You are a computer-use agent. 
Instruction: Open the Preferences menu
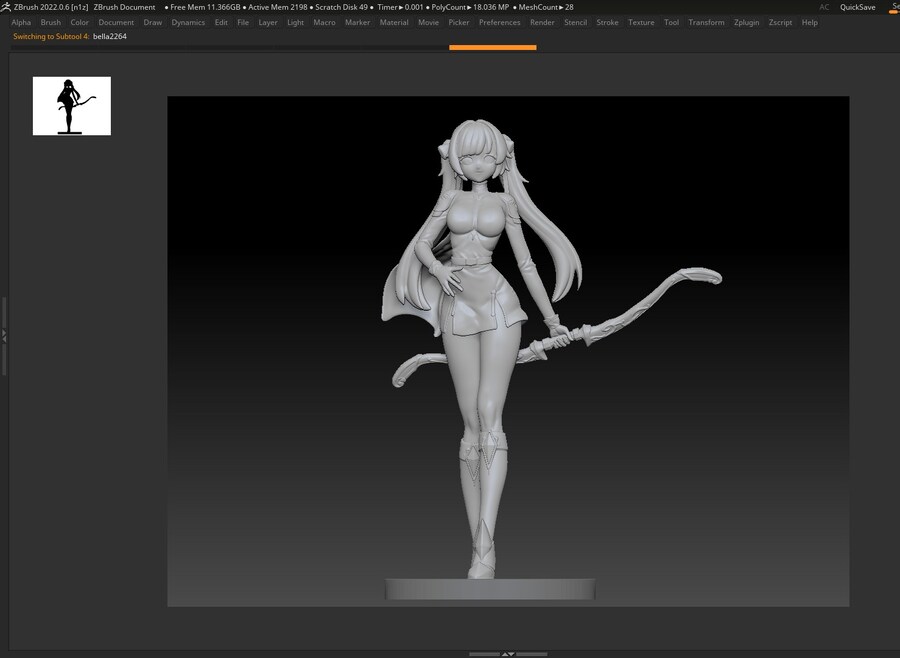point(499,22)
